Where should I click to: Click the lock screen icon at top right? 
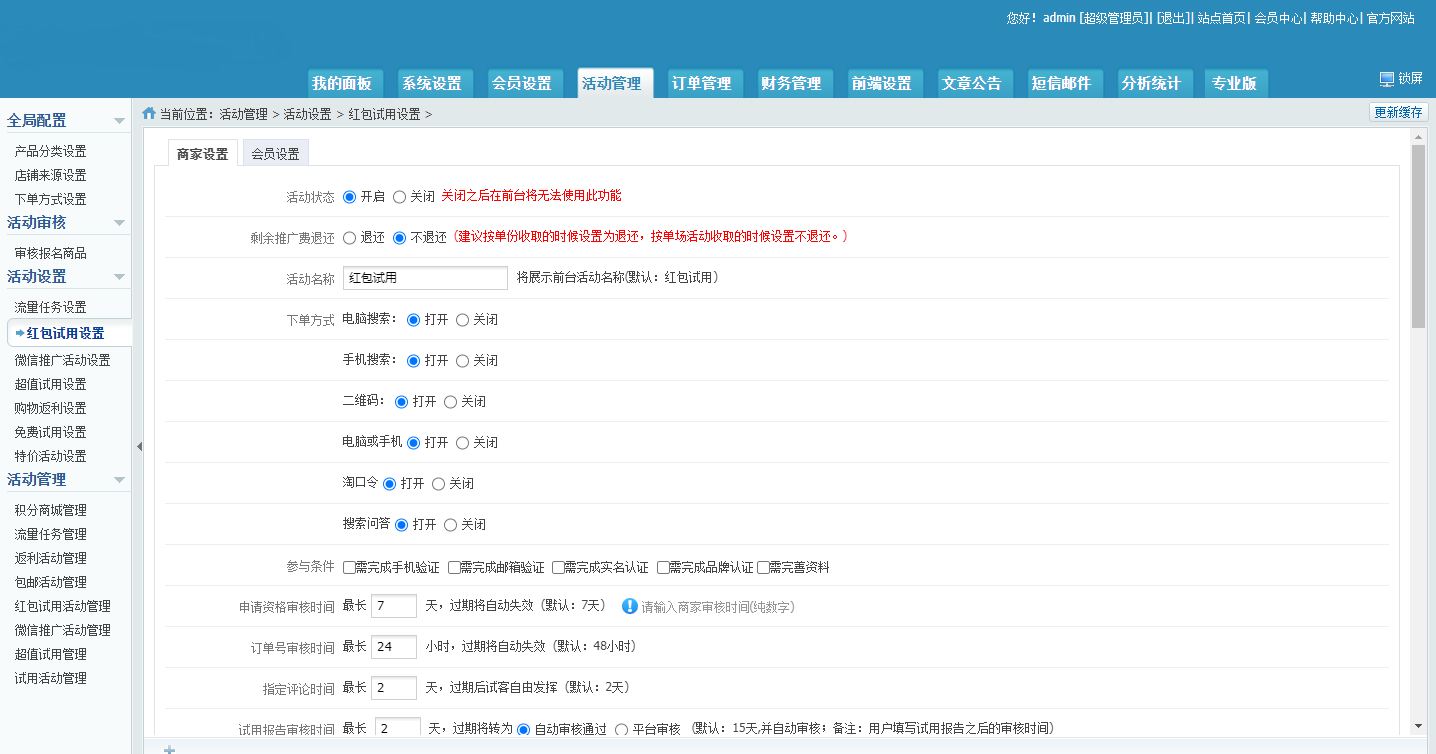pos(1387,78)
